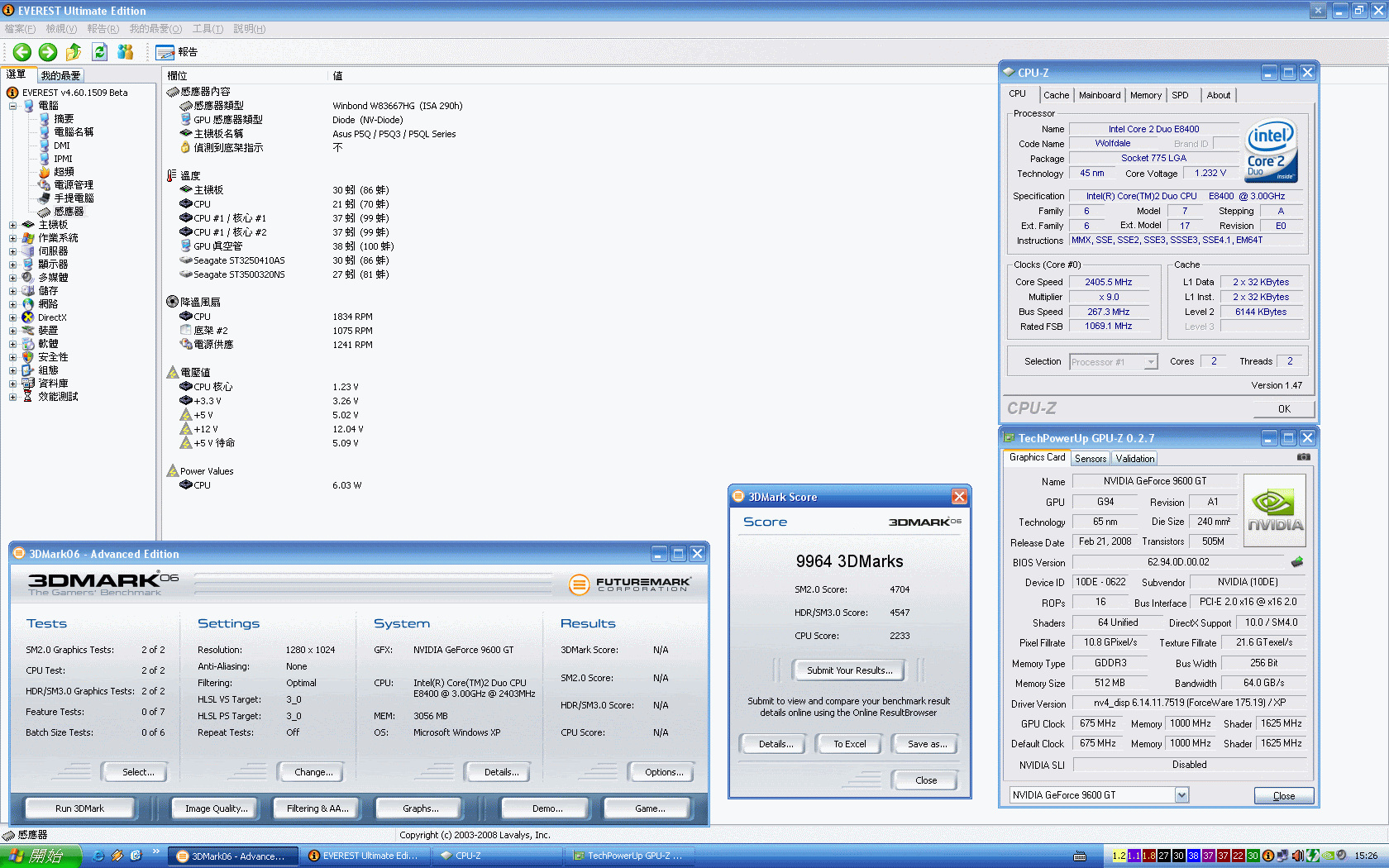The height and width of the screenshot is (868, 1389).
Task: Switch to CPU-Z taskbar button
Action: [497, 856]
